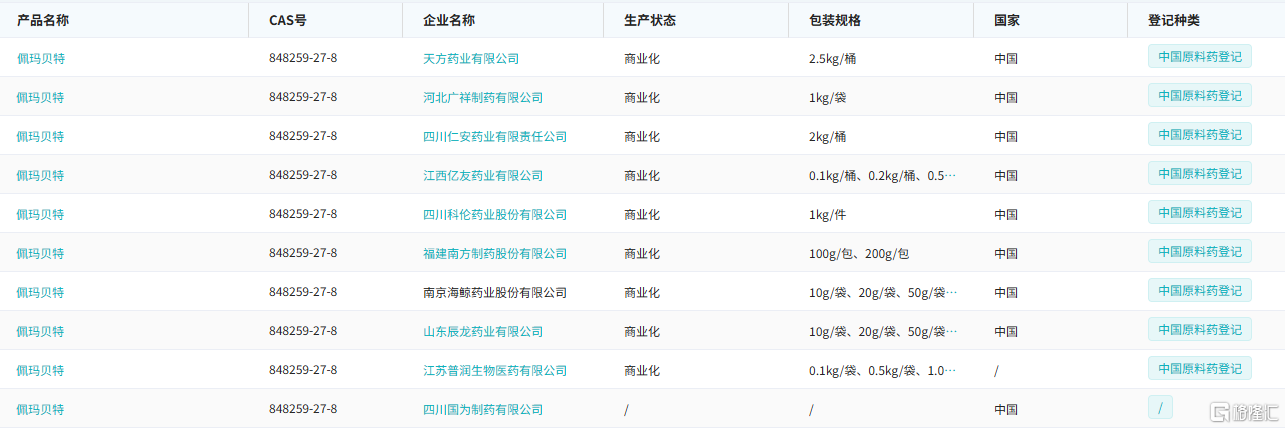Click 商业化 status in 河北广祥 row
Viewport: 1285px width, 429px height.
tap(642, 97)
